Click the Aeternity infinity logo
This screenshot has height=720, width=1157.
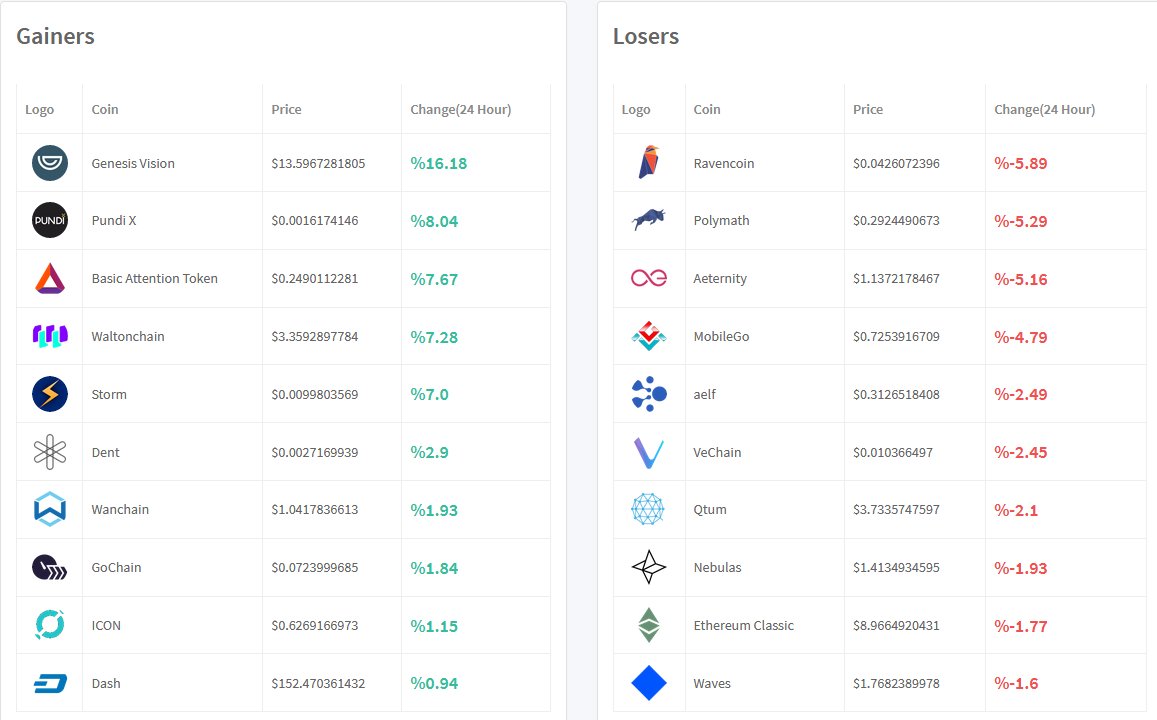pyautogui.click(x=649, y=277)
